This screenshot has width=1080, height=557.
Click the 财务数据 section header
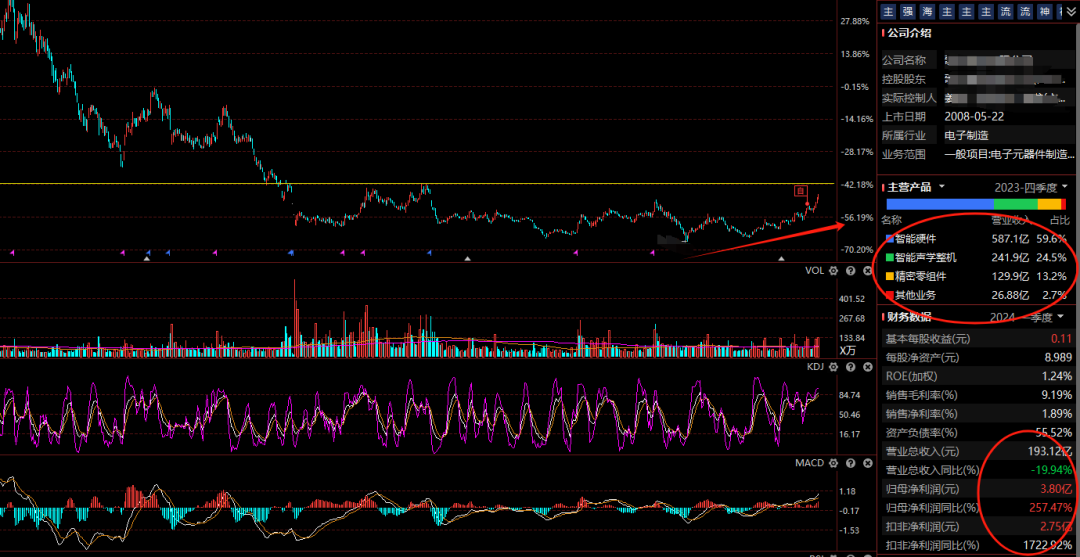(x=909, y=317)
